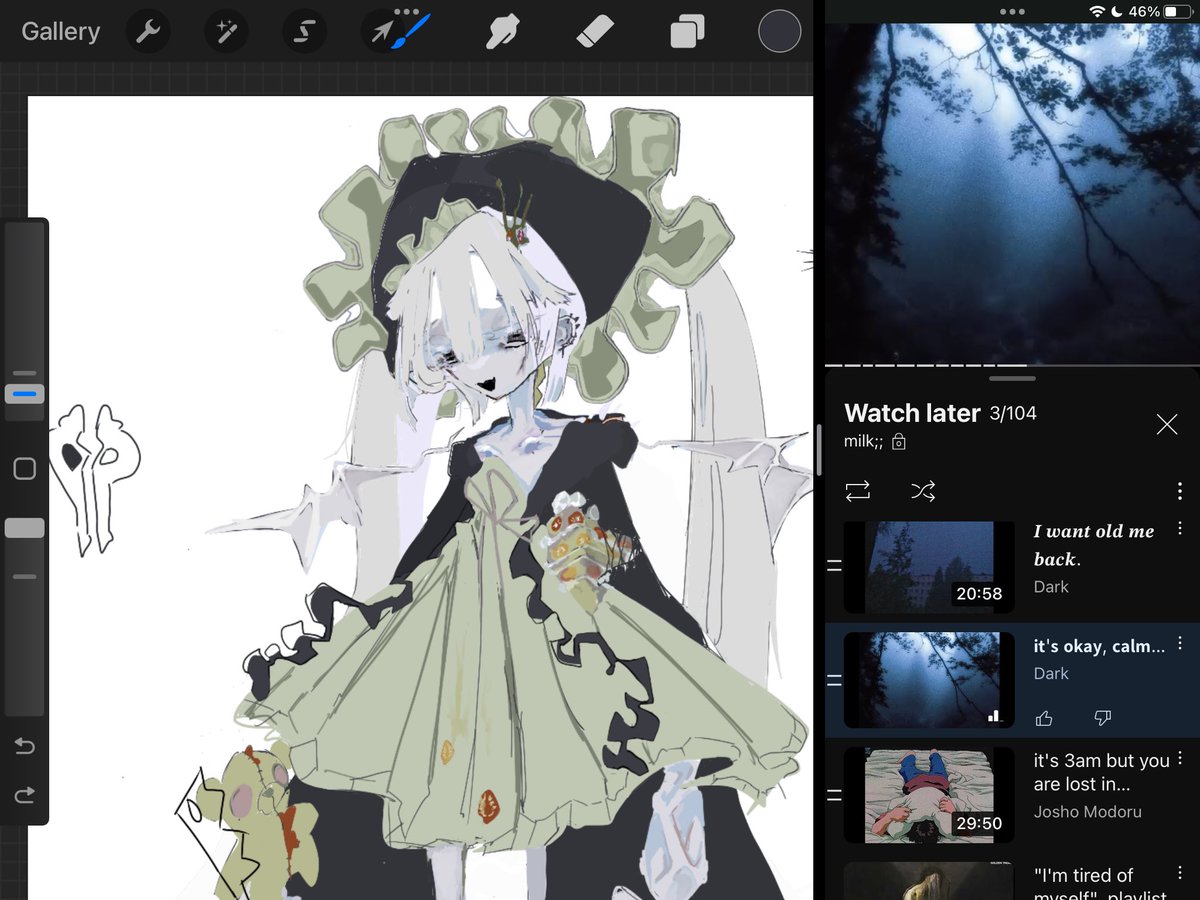Tap the 'Watch later' playlist title

[x=912, y=413]
